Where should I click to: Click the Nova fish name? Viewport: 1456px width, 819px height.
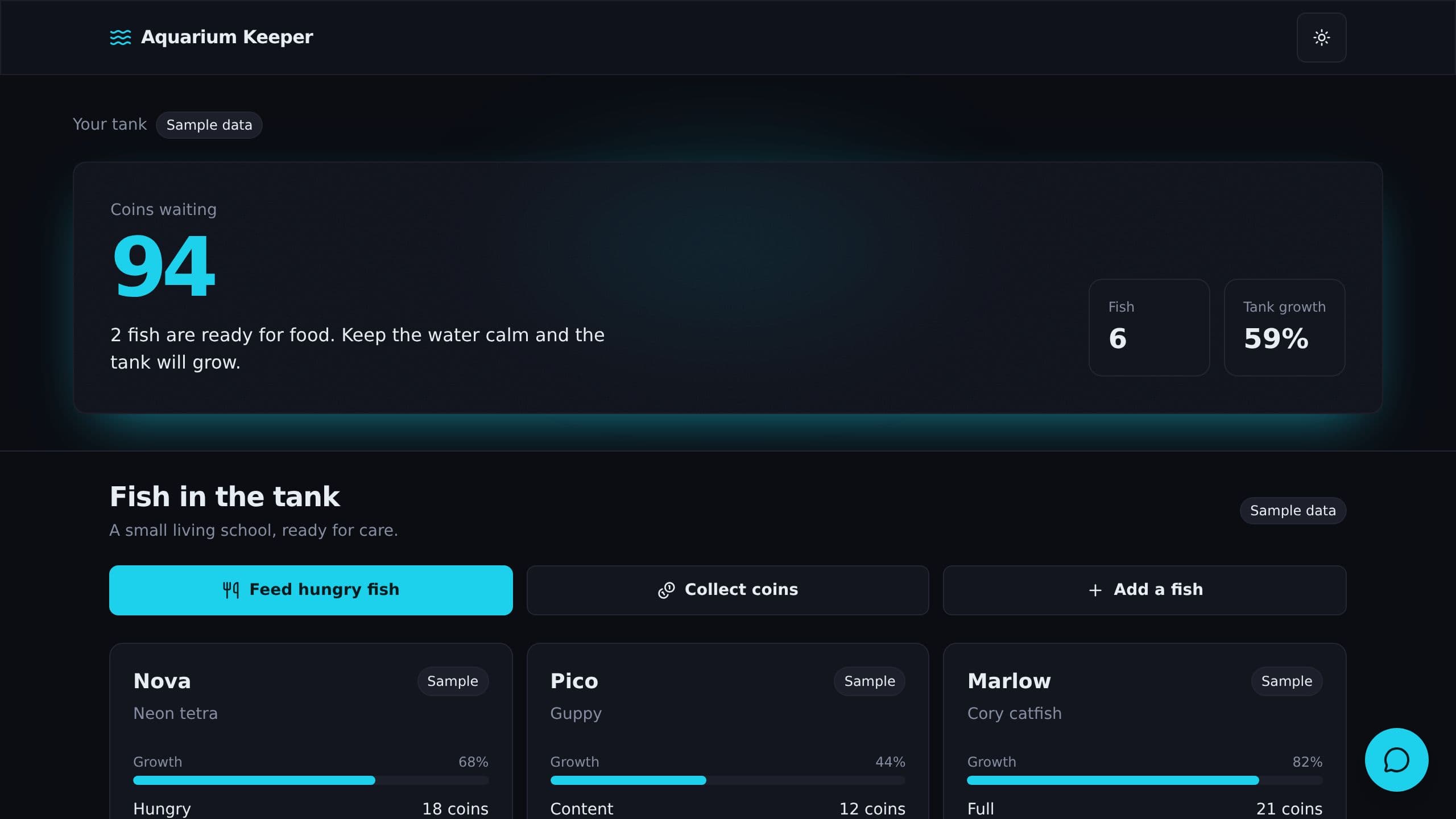point(162,681)
